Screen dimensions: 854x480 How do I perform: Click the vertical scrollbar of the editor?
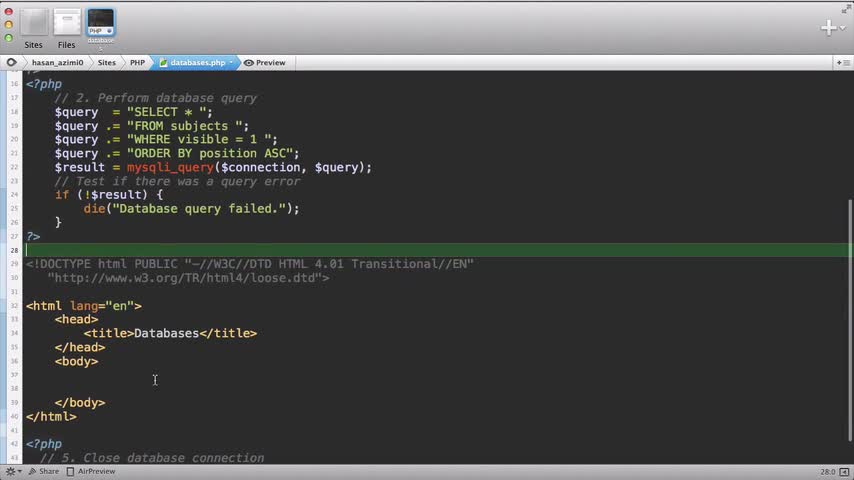click(850, 320)
